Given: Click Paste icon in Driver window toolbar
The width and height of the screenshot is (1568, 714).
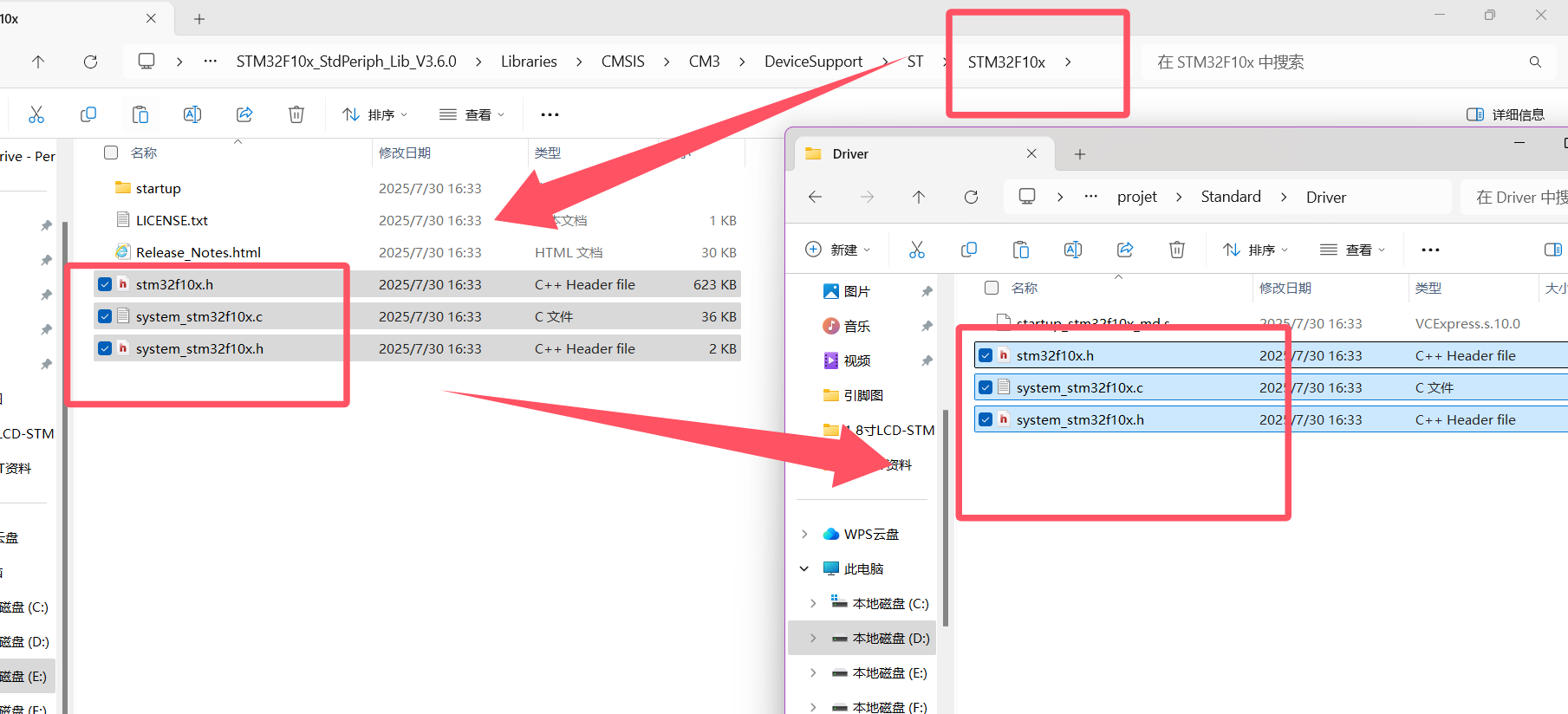Looking at the screenshot, I should pos(1021,250).
